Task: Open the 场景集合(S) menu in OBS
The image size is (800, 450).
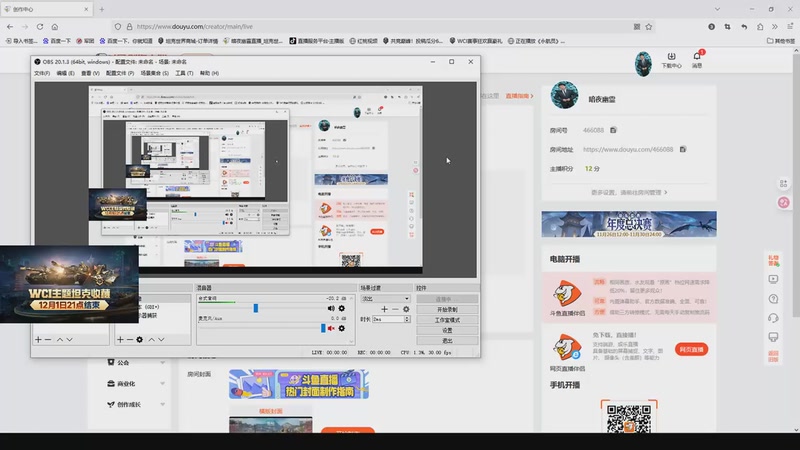Action: [x=155, y=73]
